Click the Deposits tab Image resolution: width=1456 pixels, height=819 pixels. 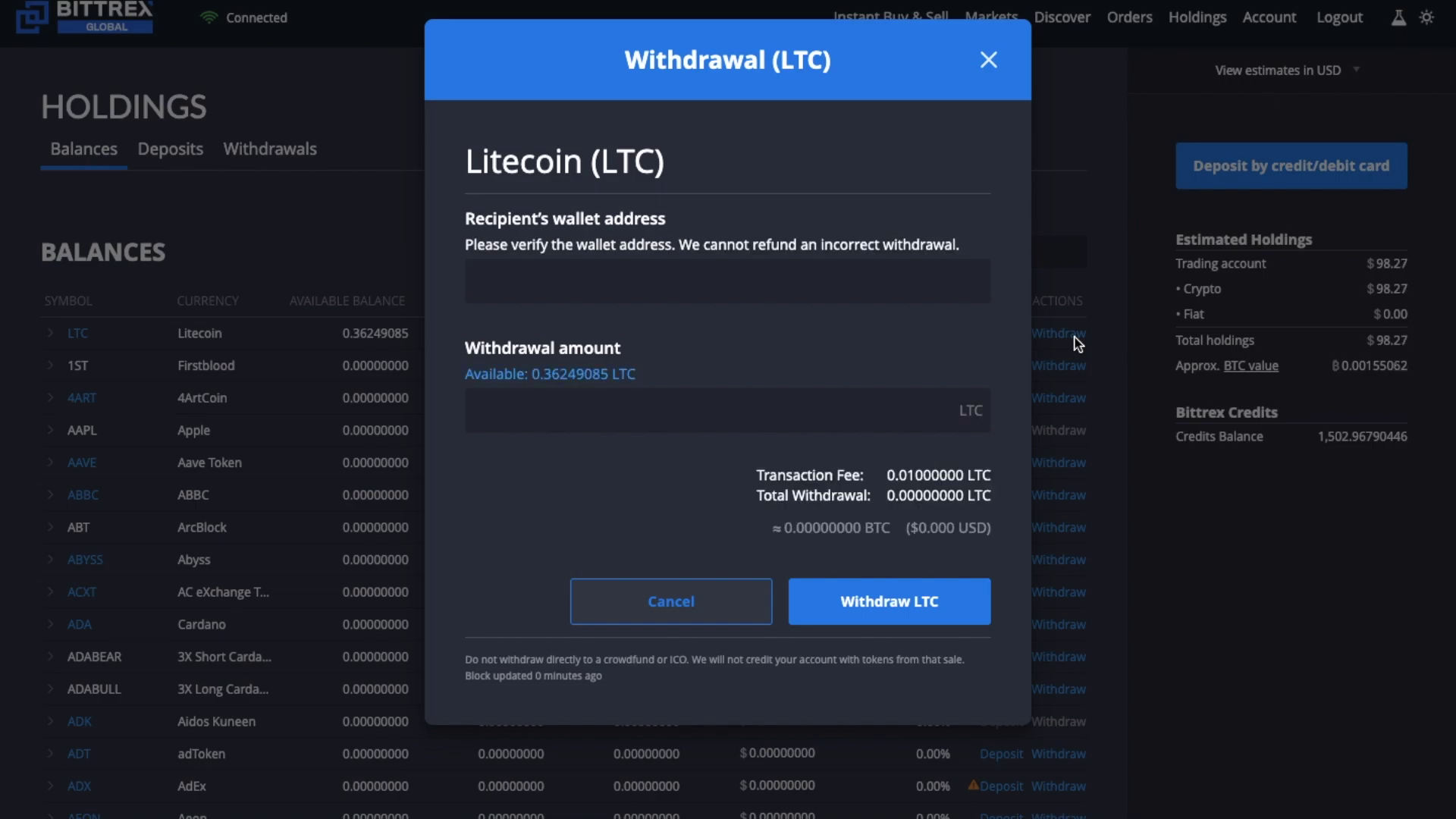[x=171, y=148]
